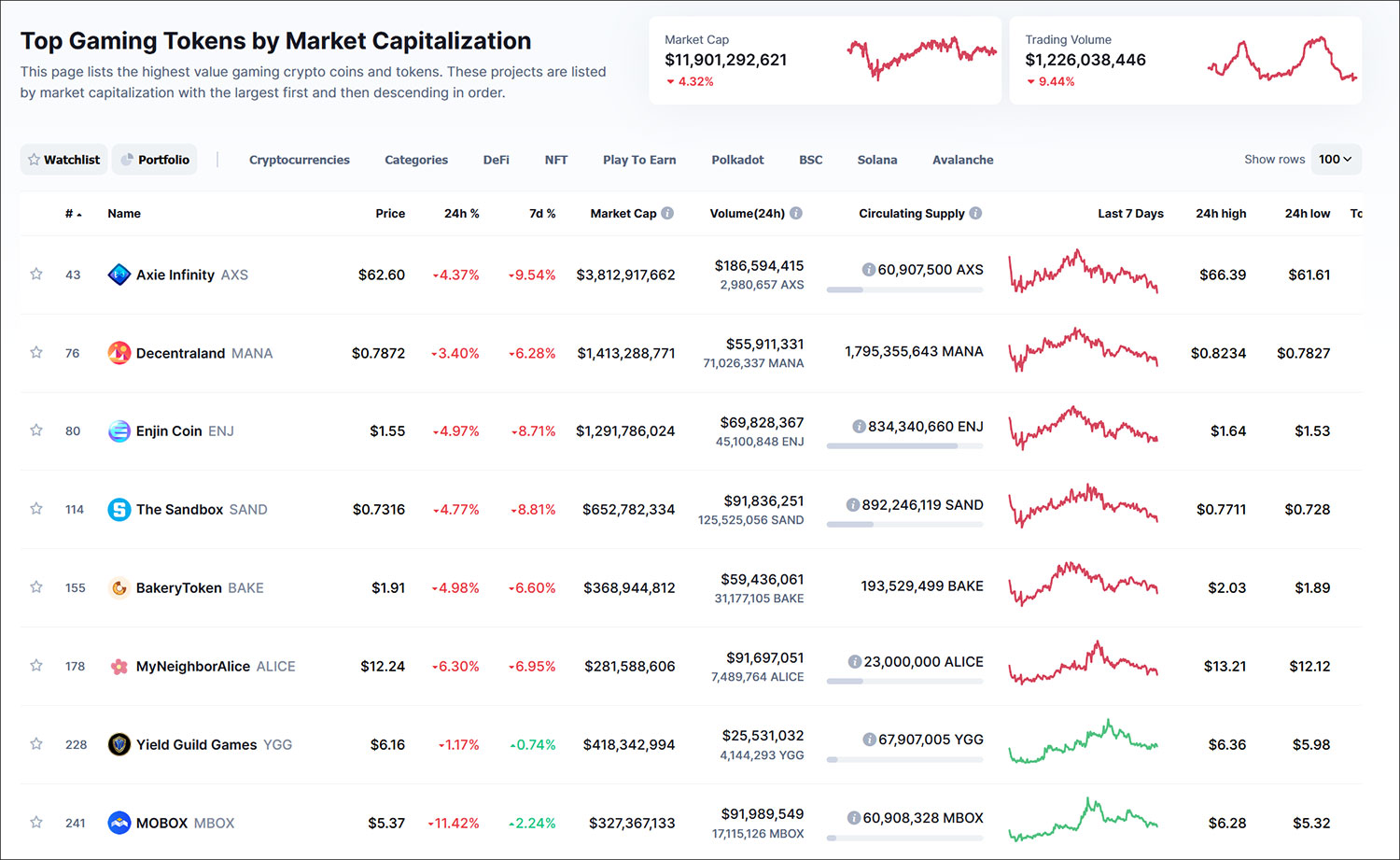Click the Market Cap info icon
Screen dimensions: 1400x860
tap(667, 213)
